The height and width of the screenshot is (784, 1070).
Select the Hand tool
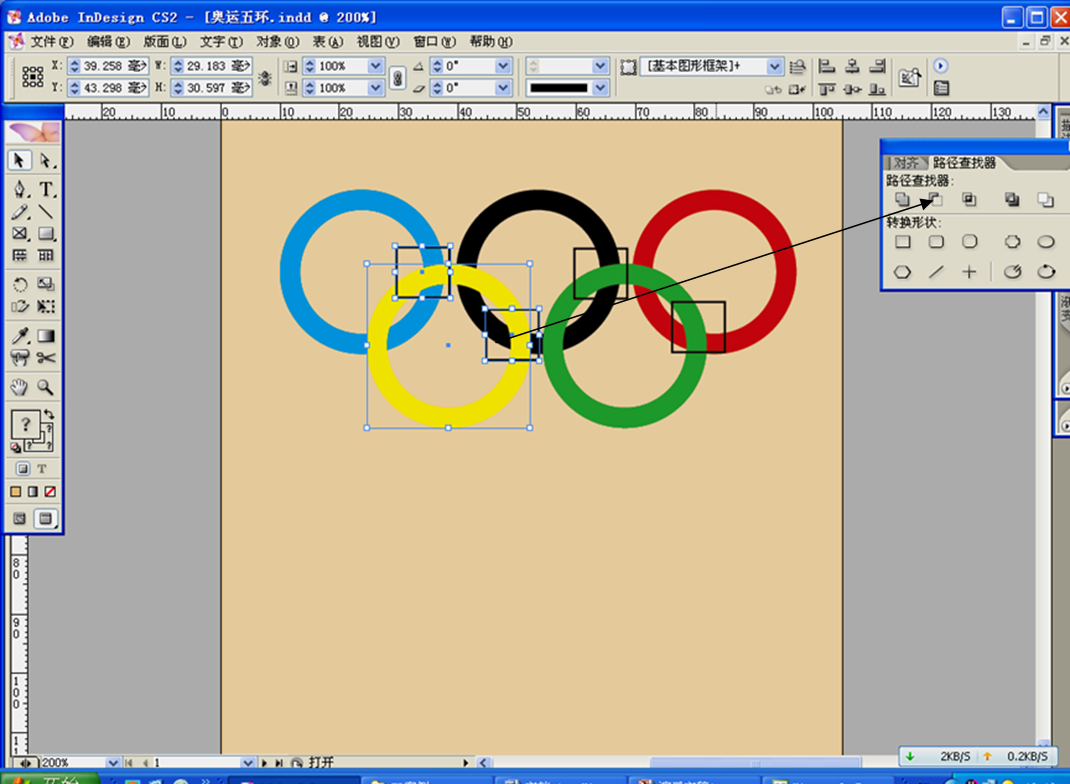point(20,387)
